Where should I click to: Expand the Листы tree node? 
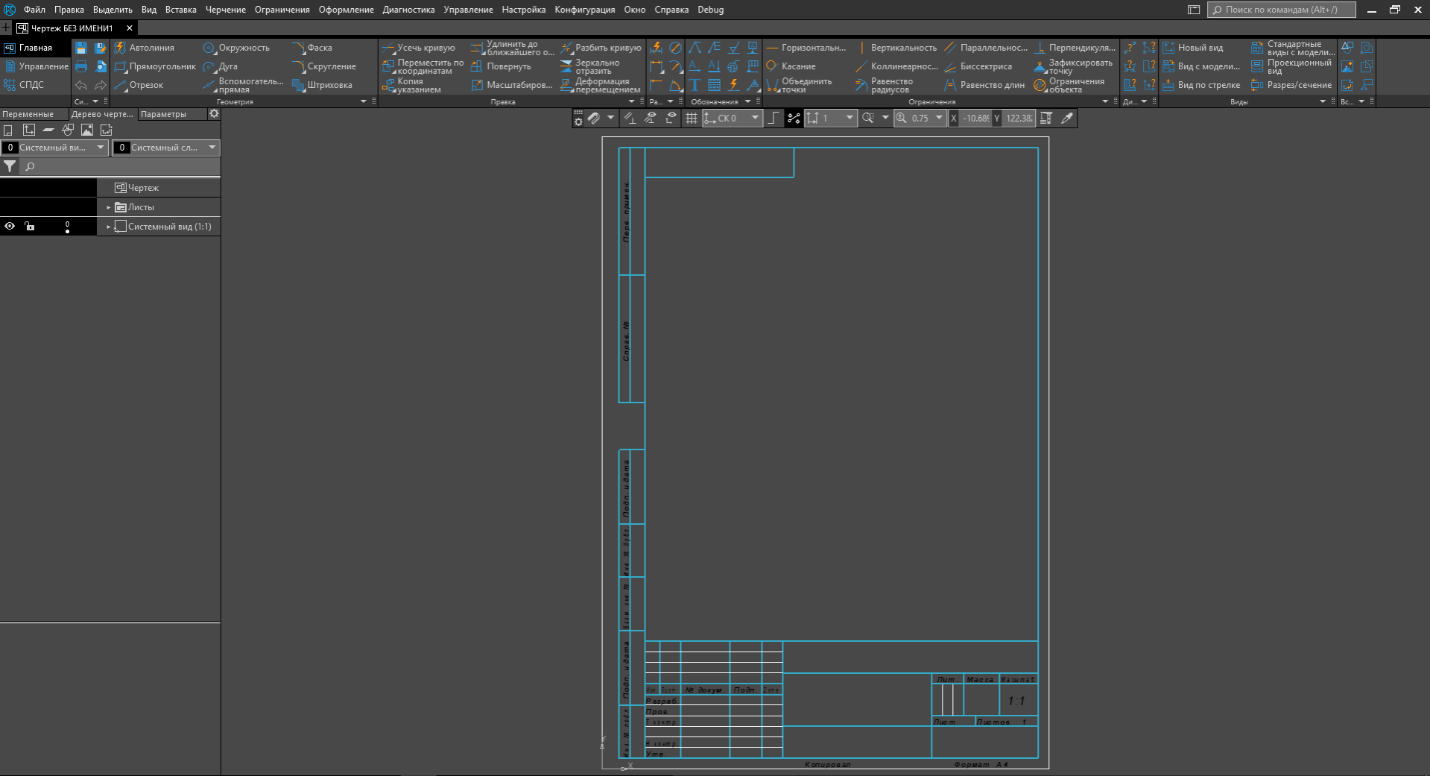pyautogui.click(x=108, y=207)
